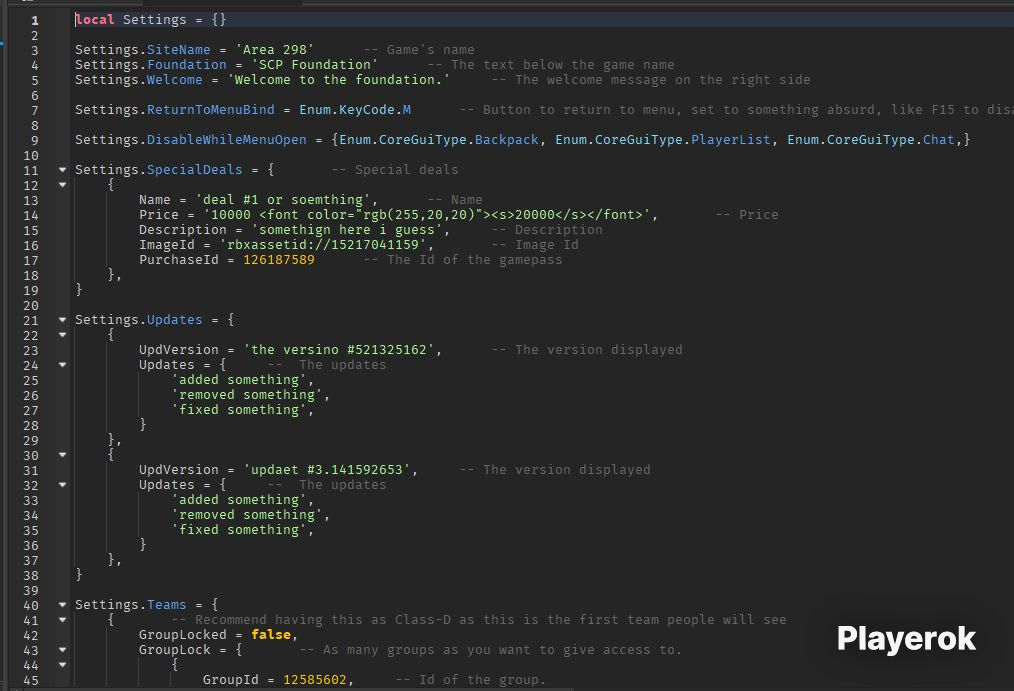Collapse the fold arrow on line 22

pos(63,335)
